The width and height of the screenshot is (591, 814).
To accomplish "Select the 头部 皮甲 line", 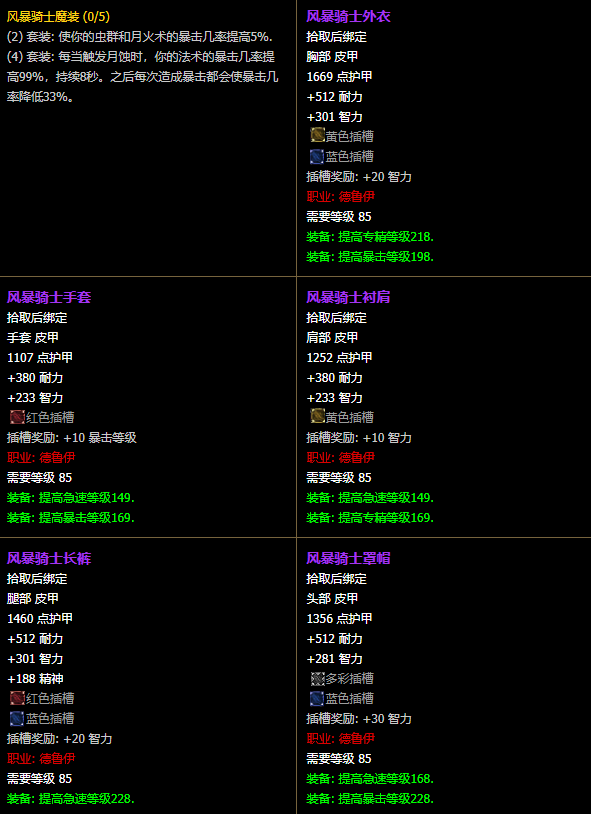I will tap(332, 598).
